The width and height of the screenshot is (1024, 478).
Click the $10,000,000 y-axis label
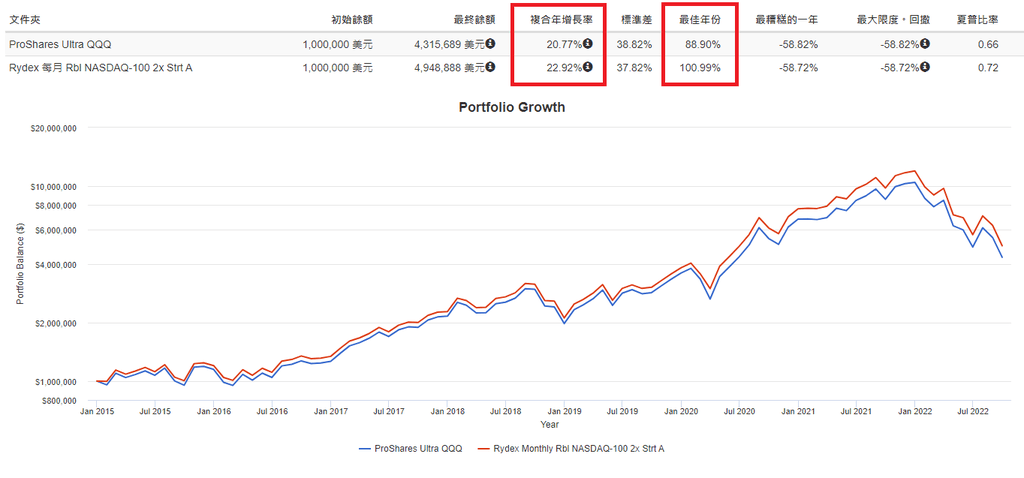[54, 187]
